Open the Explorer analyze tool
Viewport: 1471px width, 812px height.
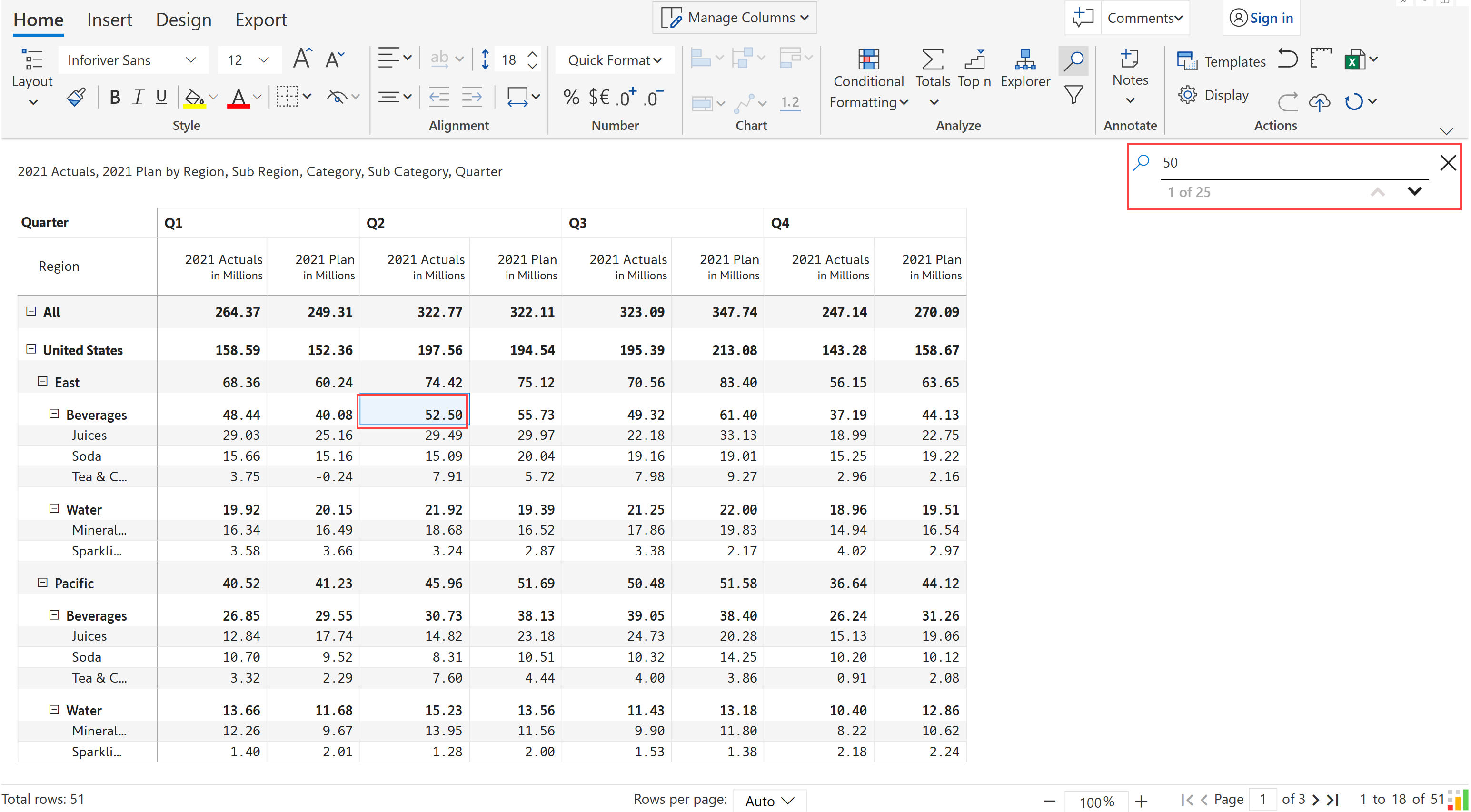pyautogui.click(x=1025, y=69)
